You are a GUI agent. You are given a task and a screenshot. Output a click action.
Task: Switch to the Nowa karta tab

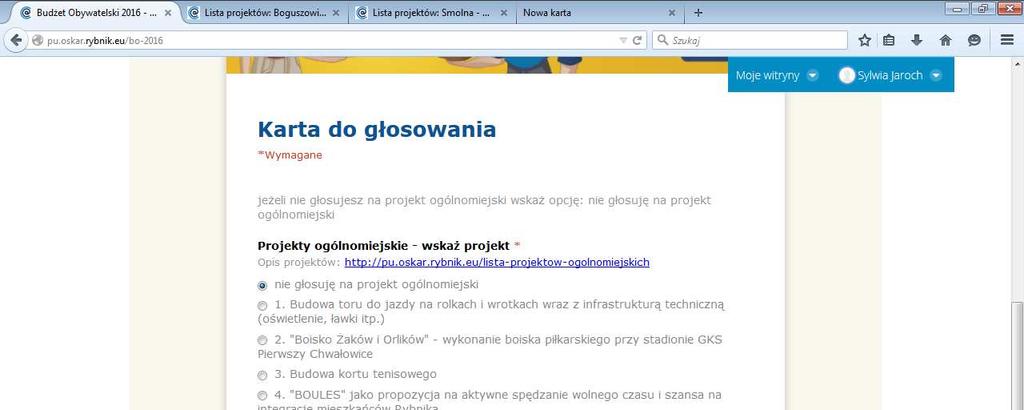(x=599, y=12)
